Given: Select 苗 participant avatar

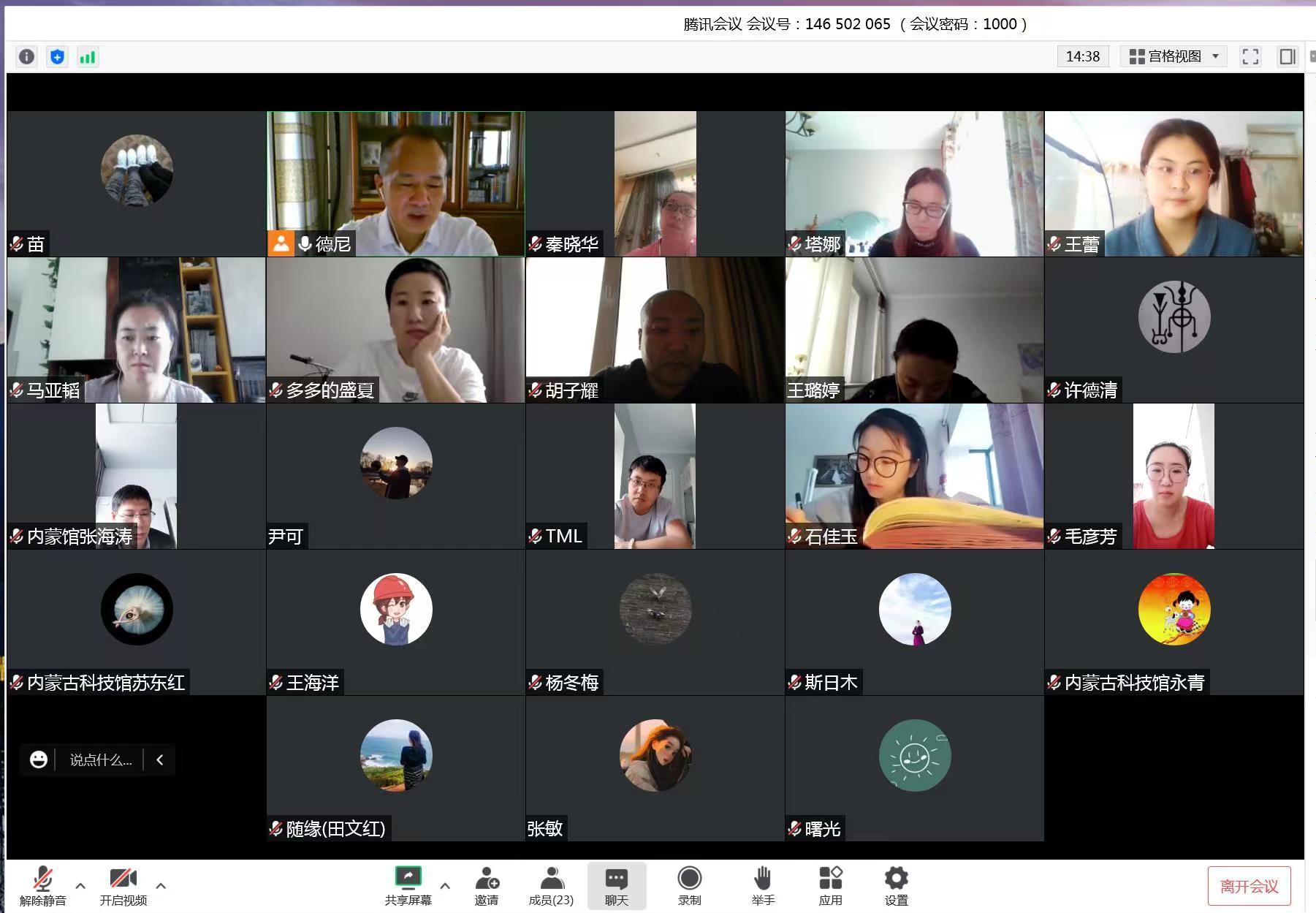Looking at the screenshot, I should (137, 170).
